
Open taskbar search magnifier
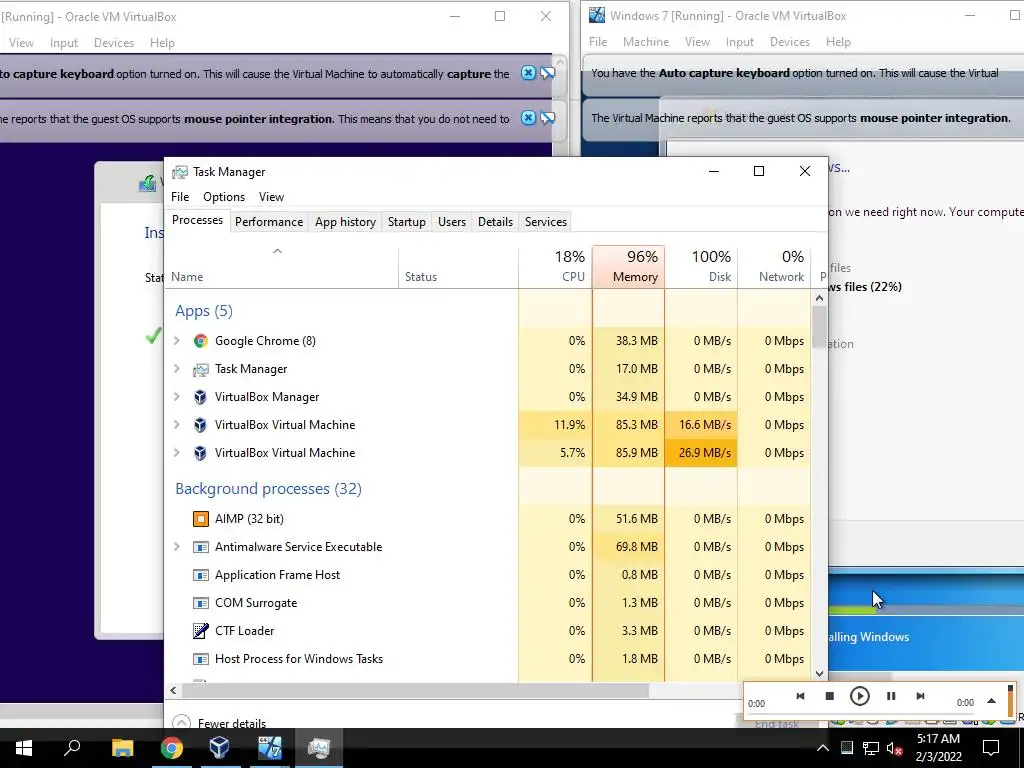click(x=72, y=748)
